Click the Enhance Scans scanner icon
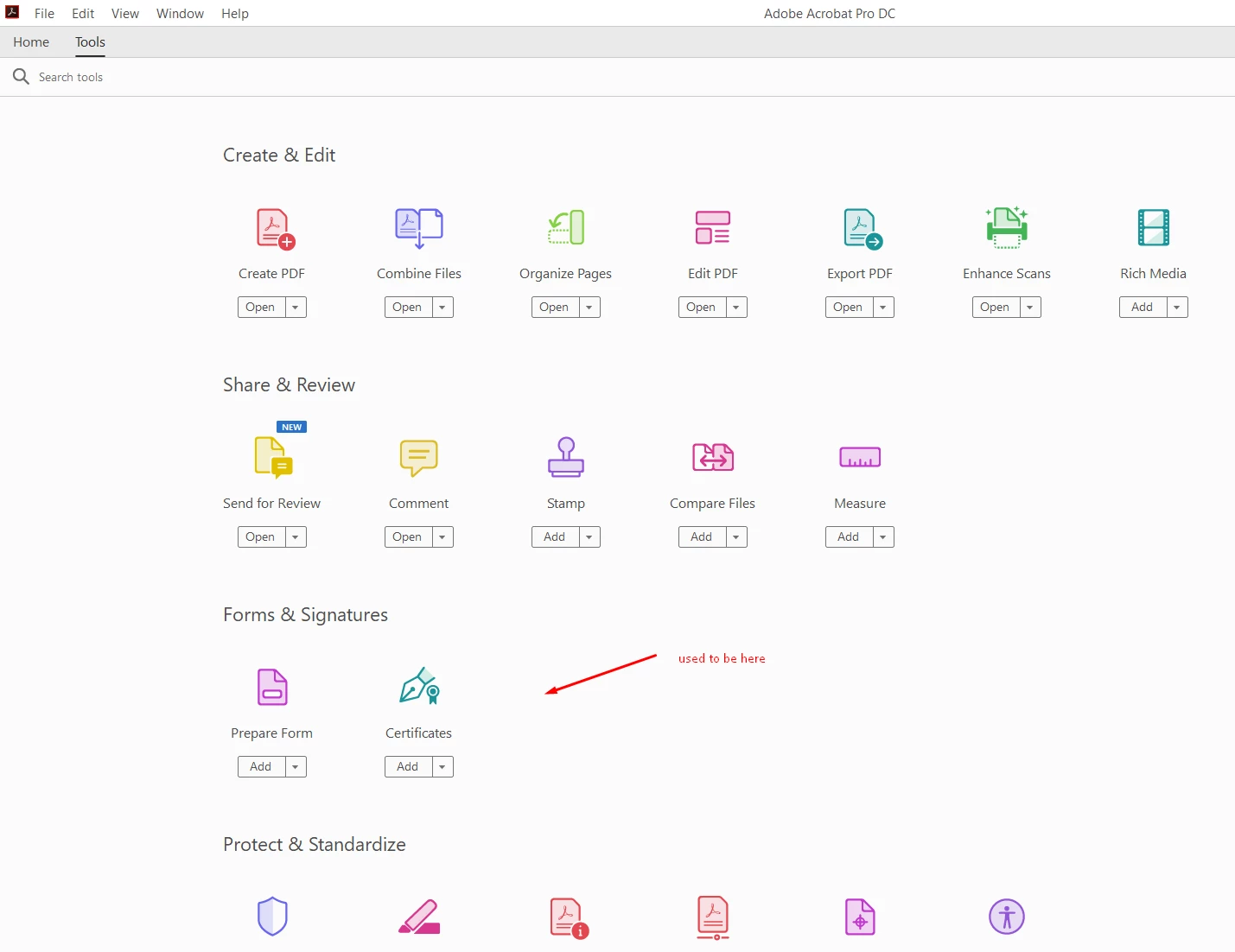Screen dimensions: 1235x952 (x=1007, y=227)
